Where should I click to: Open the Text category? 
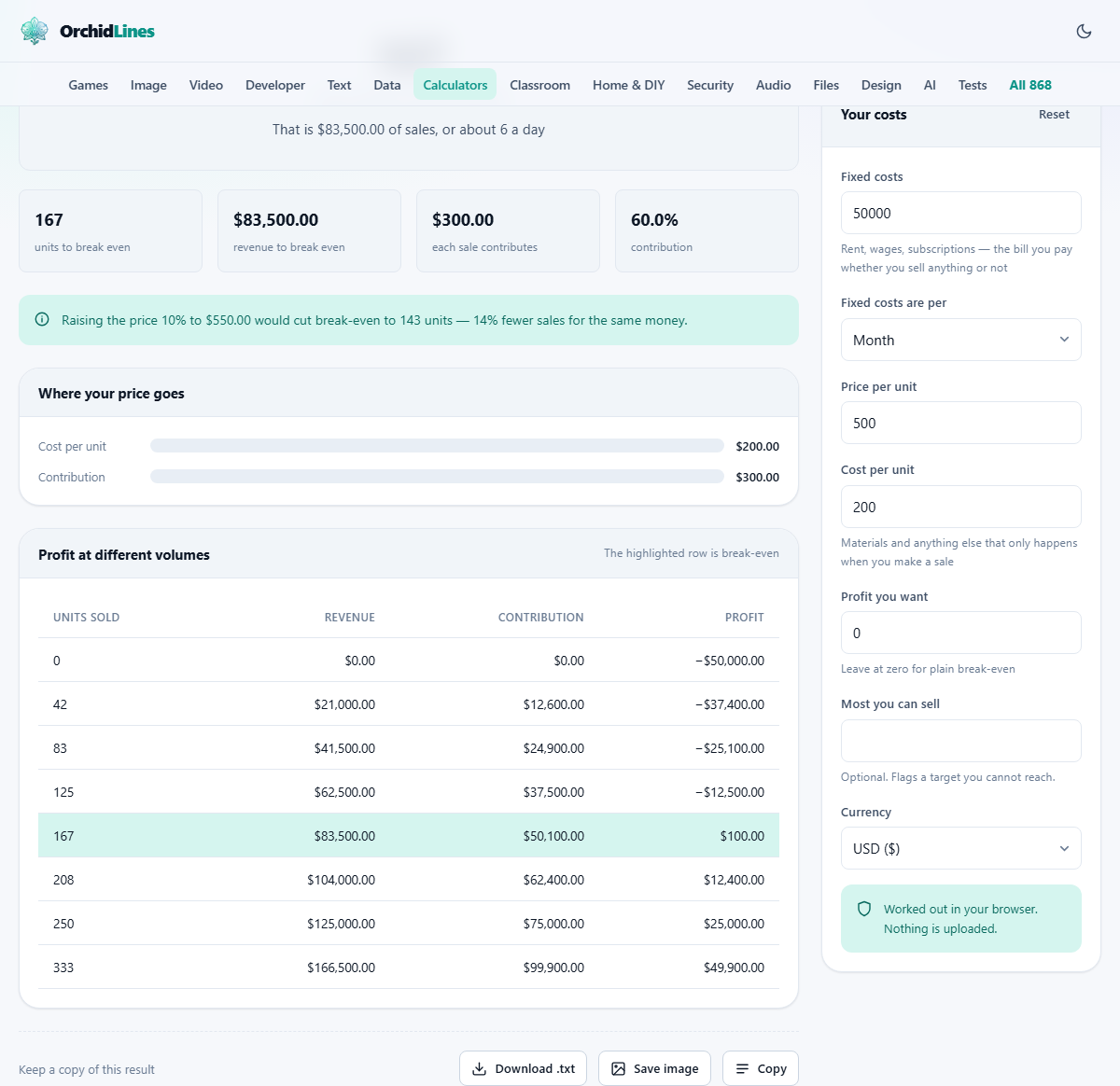339,85
